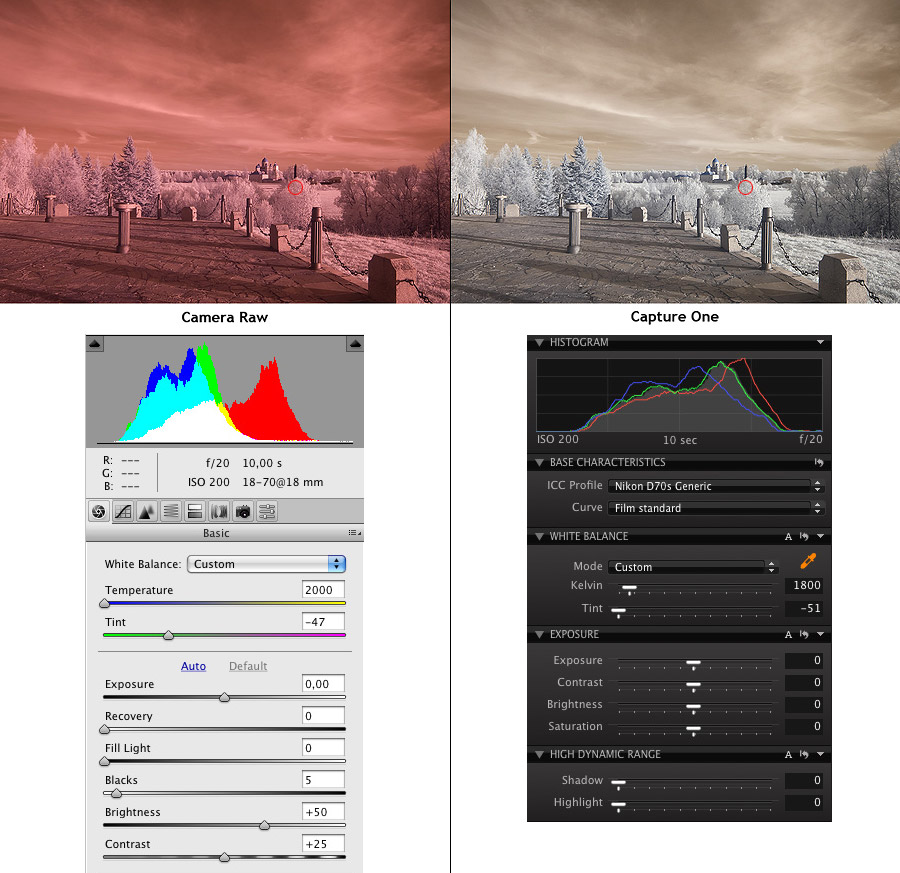Click the Kelvin value field showing 1800
This screenshot has height=873, width=900.
coord(804,585)
